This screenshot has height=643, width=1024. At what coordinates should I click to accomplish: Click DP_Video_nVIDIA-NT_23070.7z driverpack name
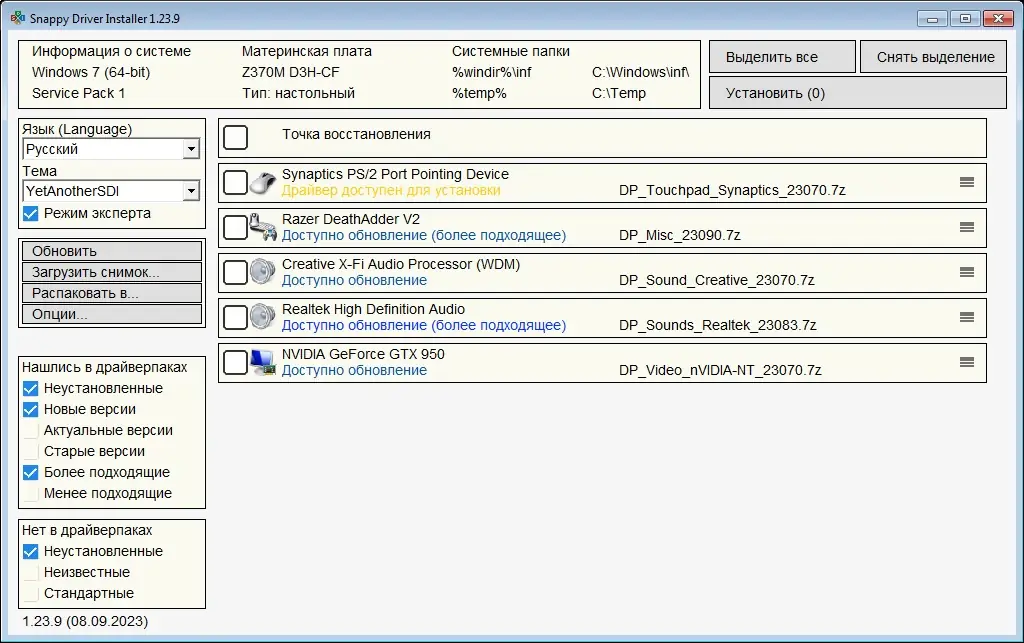point(720,371)
